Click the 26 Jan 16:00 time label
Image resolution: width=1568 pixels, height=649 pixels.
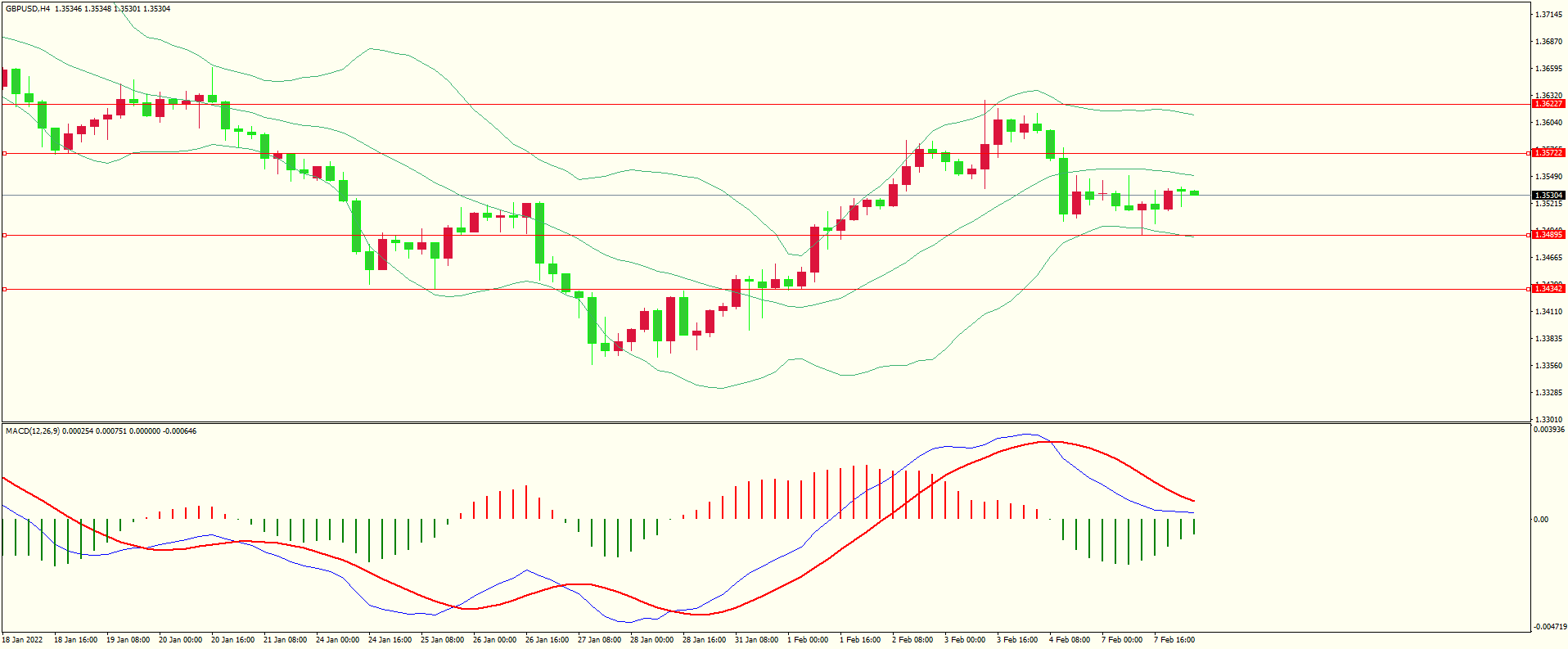[x=547, y=640]
